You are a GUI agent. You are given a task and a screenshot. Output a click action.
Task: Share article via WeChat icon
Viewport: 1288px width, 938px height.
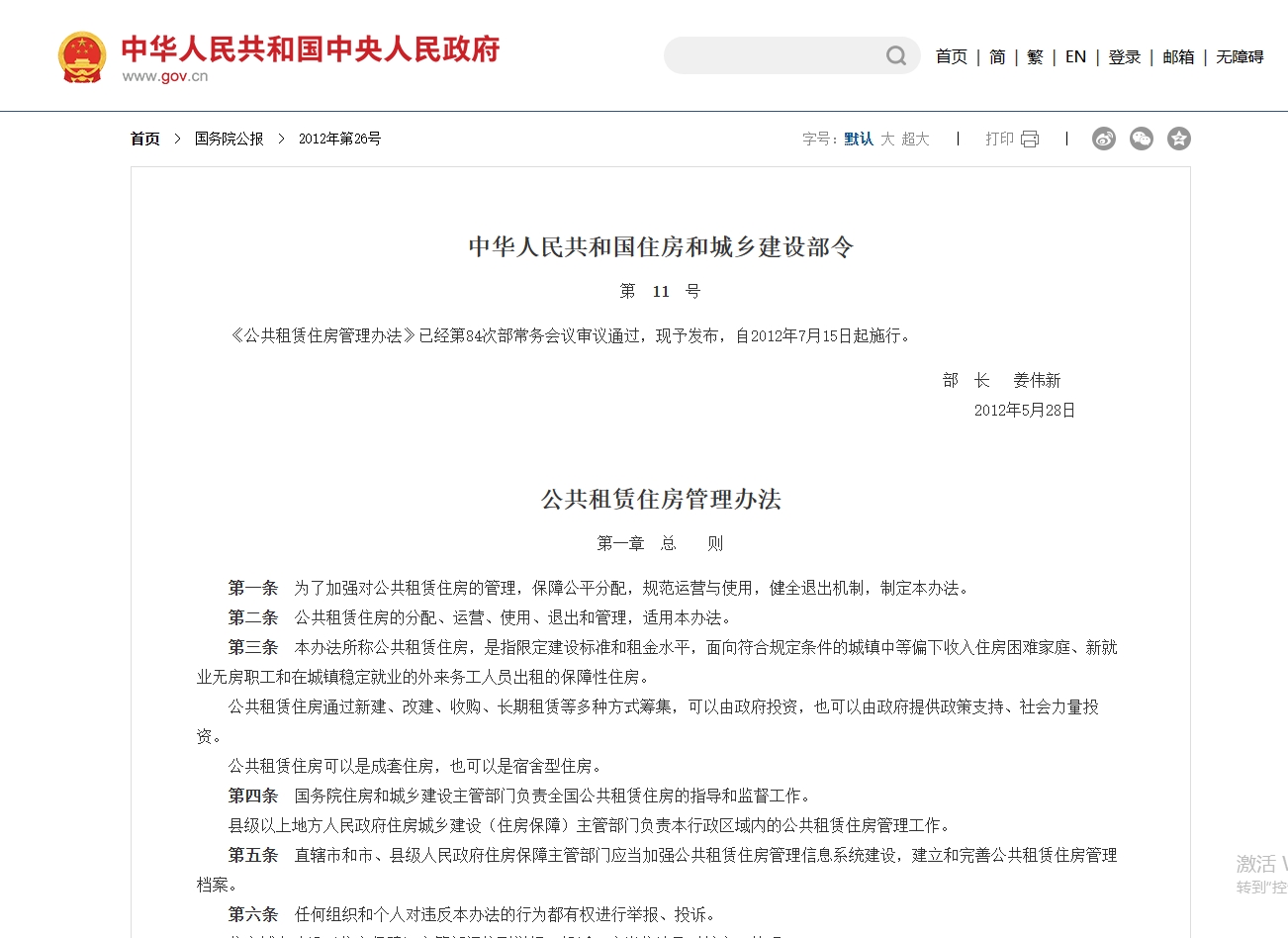[1142, 140]
